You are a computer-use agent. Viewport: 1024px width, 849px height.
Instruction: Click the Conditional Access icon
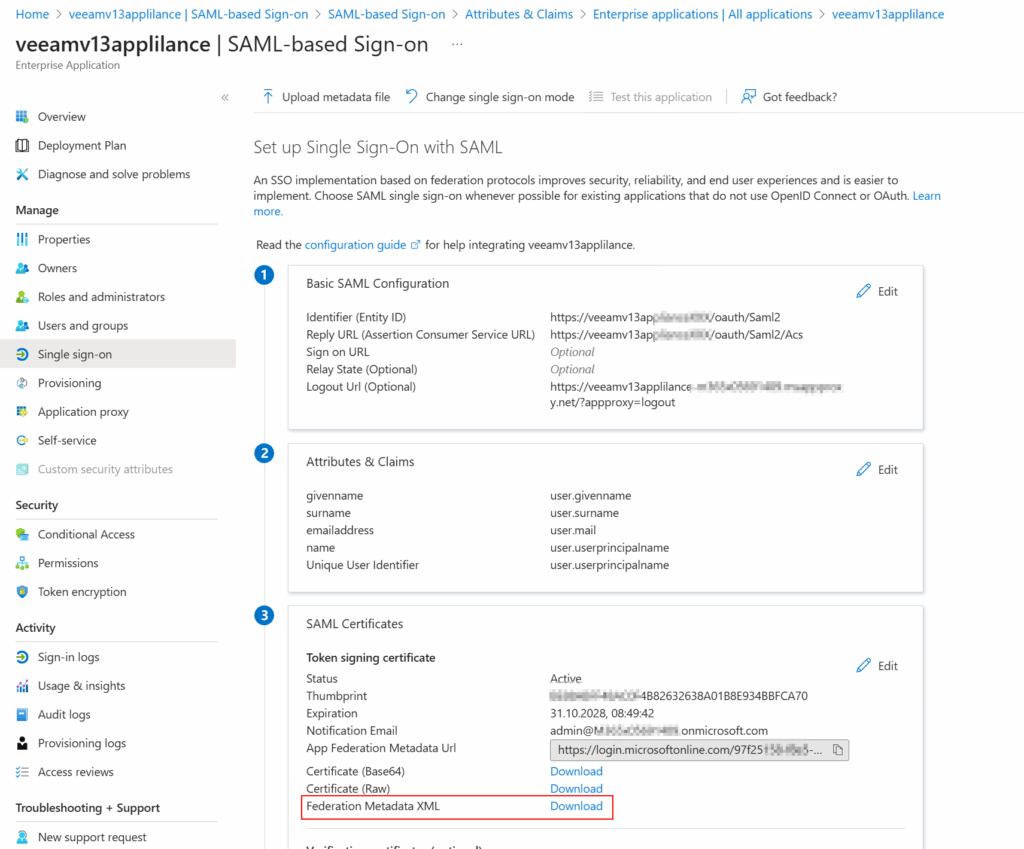pyautogui.click(x=22, y=534)
